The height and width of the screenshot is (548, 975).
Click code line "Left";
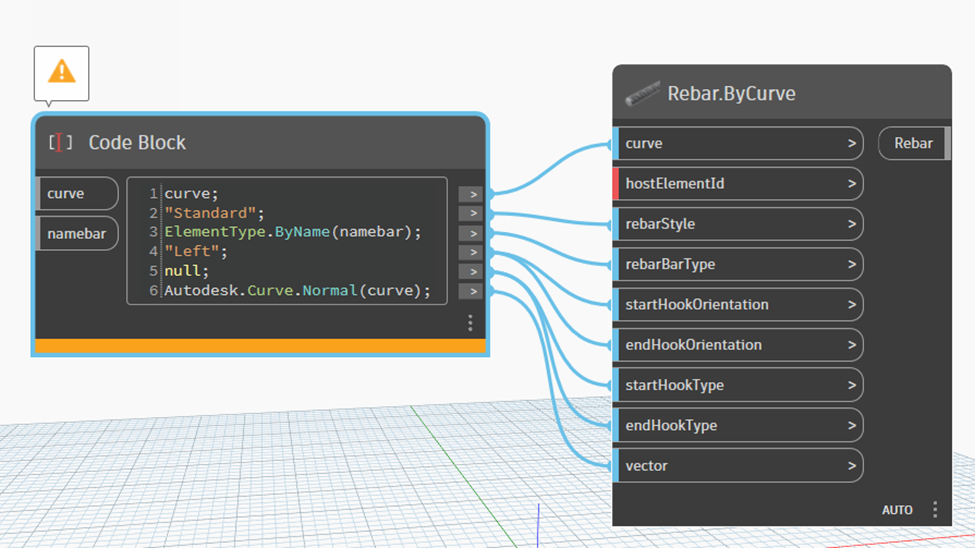pos(196,251)
